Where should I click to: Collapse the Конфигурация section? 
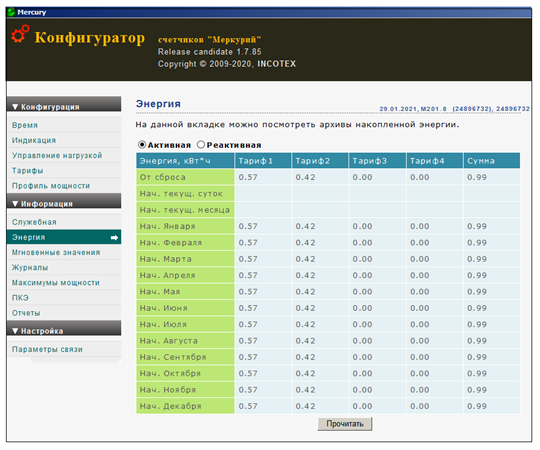click(64, 104)
